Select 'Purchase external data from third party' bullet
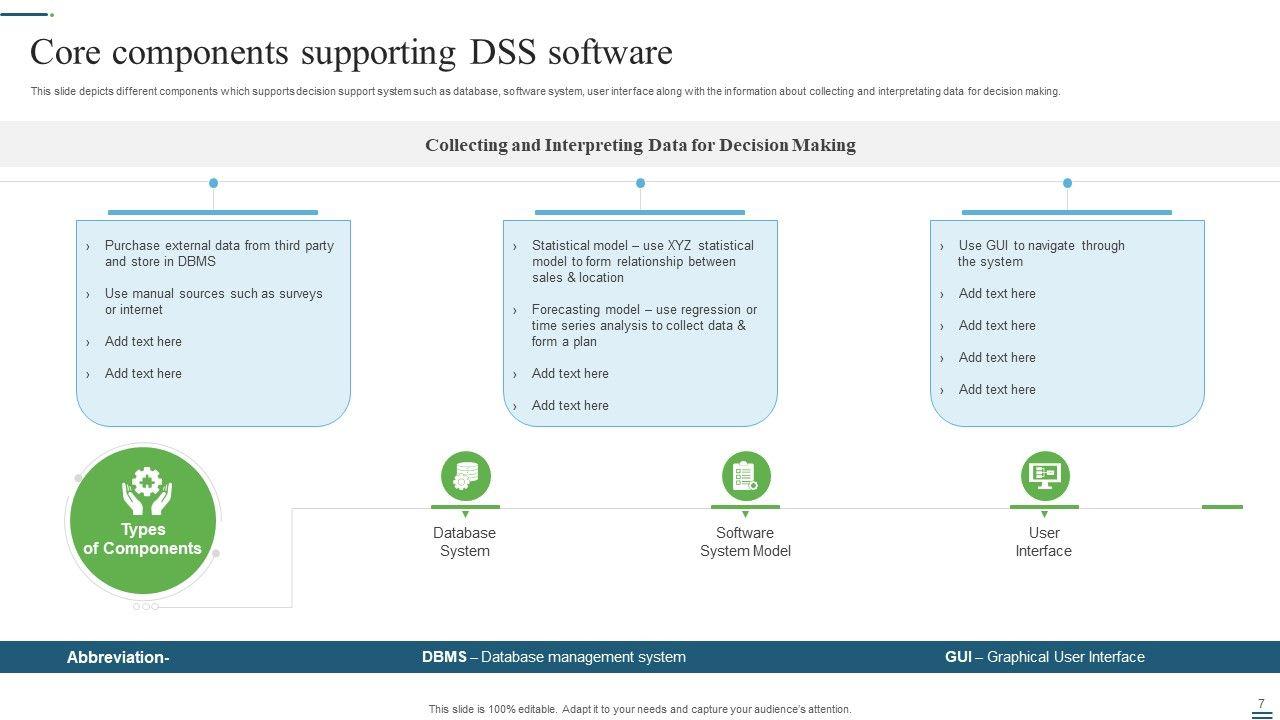Image resolution: width=1280 pixels, height=720 pixels. 219,253
